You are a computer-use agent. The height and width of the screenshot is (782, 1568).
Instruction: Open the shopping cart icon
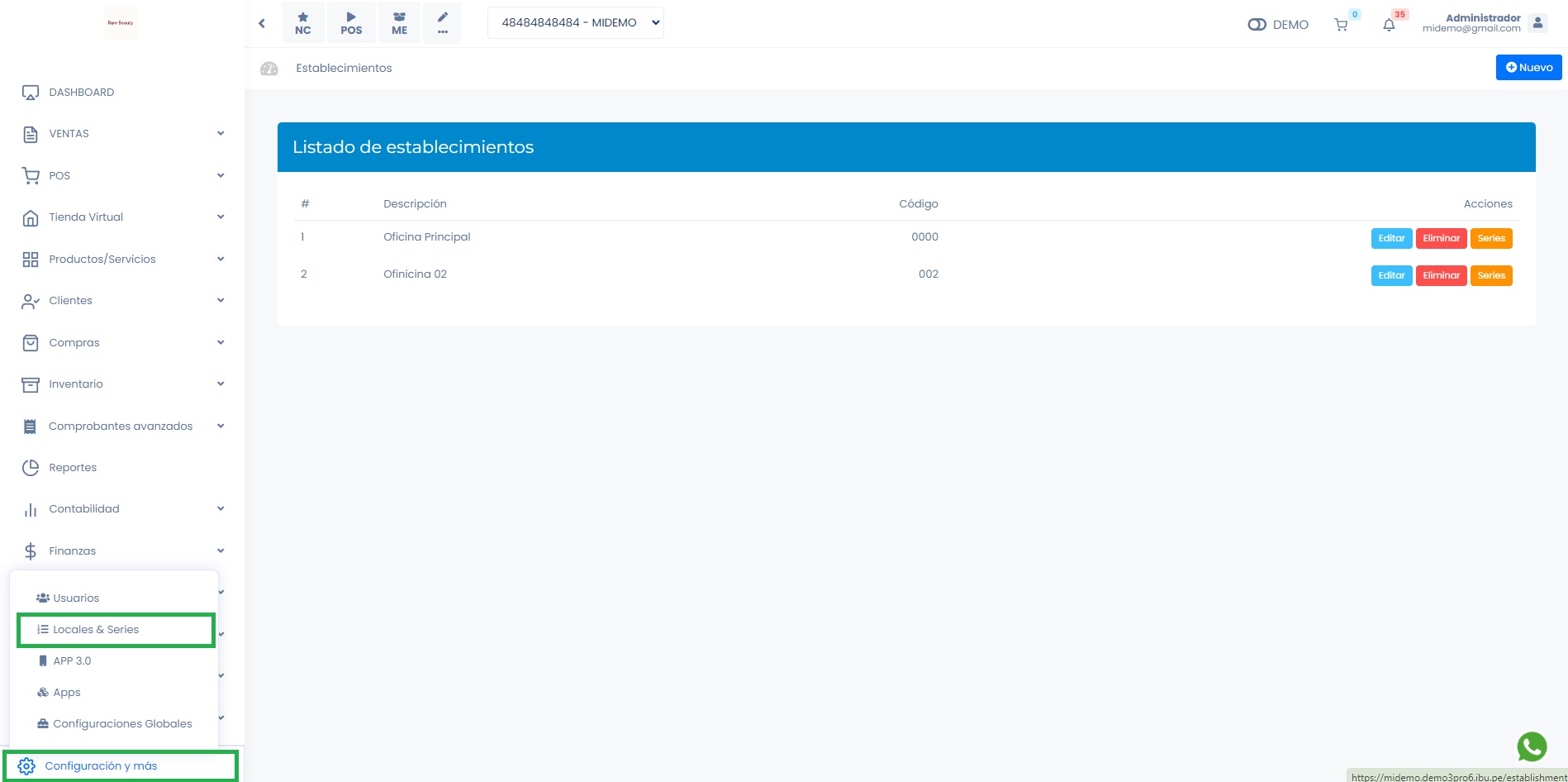coord(1341,25)
